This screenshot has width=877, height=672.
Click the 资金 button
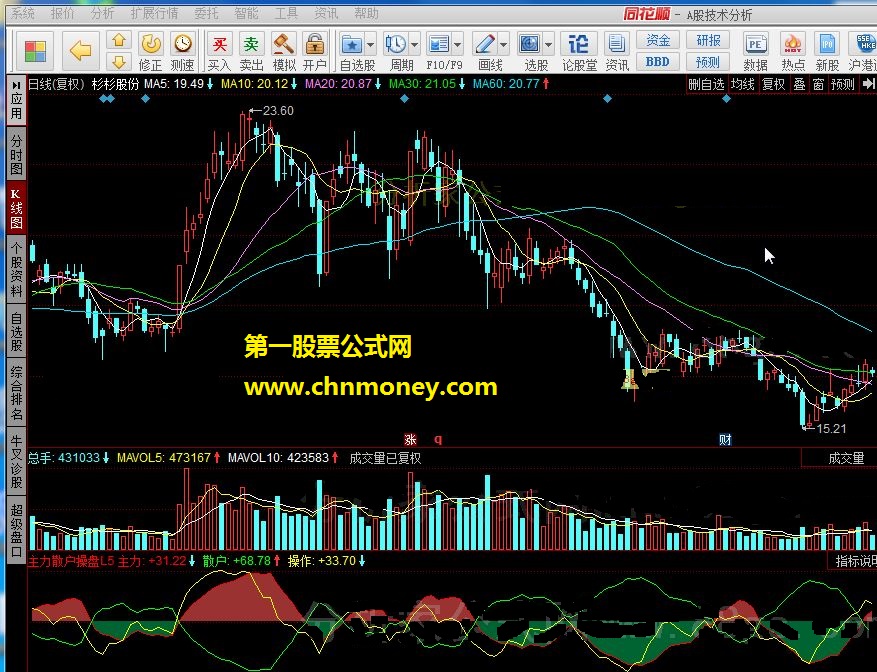(658, 41)
